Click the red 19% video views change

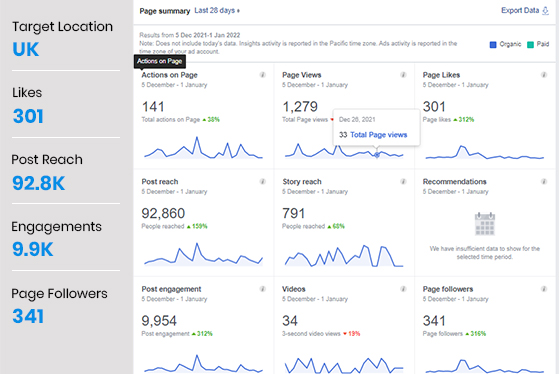coord(352,334)
